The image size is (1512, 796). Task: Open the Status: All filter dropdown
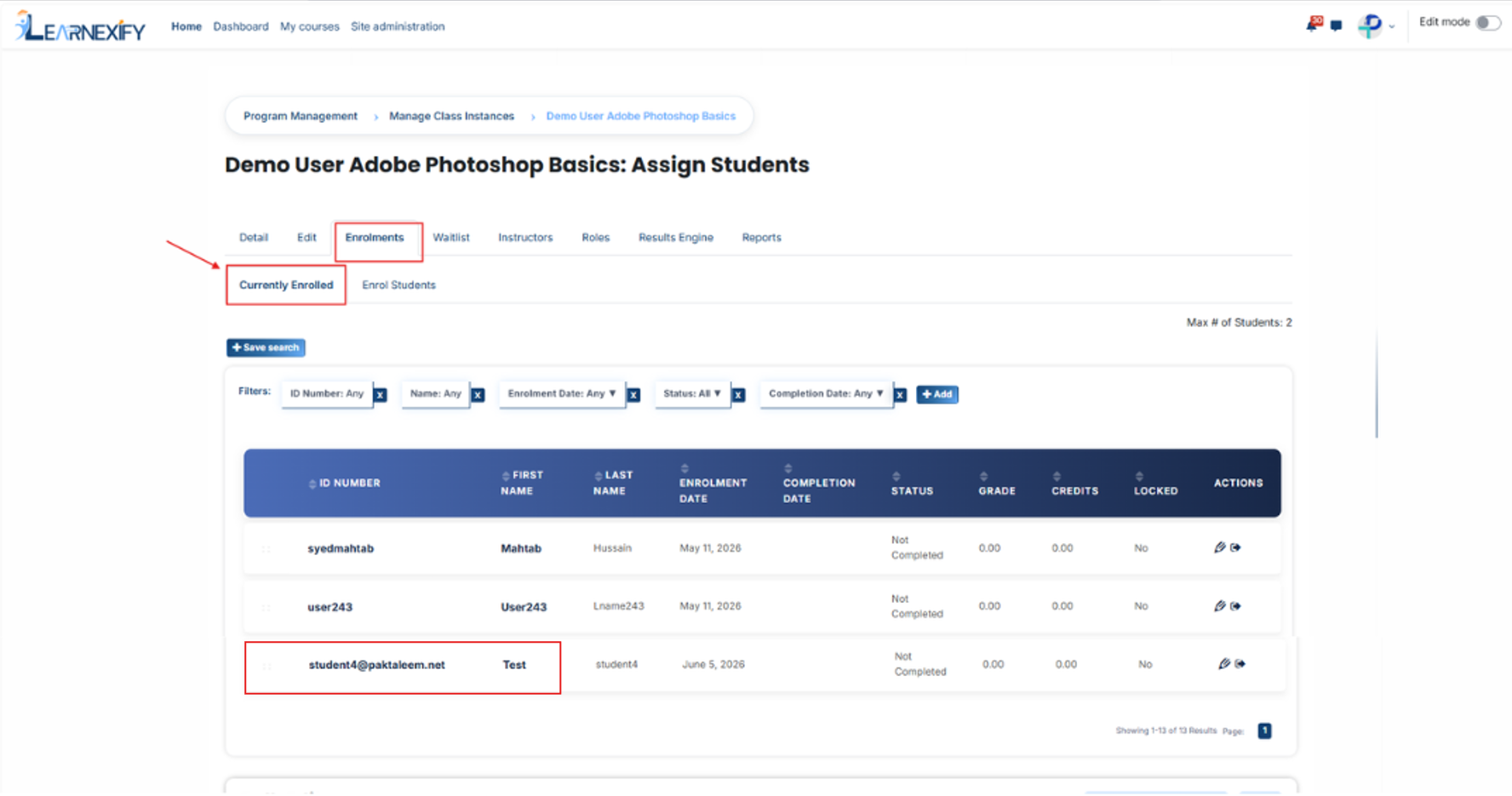[x=692, y=393]
